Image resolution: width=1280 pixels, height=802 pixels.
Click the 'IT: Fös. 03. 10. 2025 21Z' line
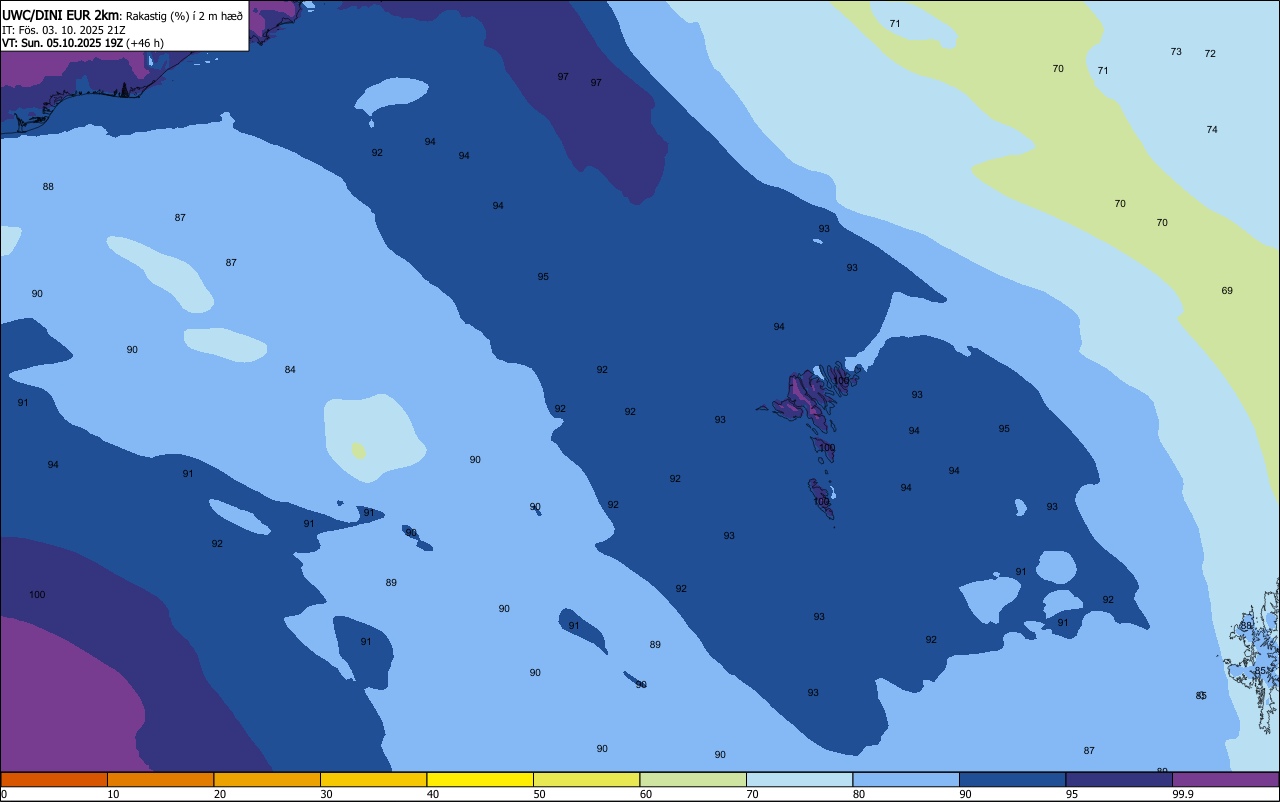point(64,29)
